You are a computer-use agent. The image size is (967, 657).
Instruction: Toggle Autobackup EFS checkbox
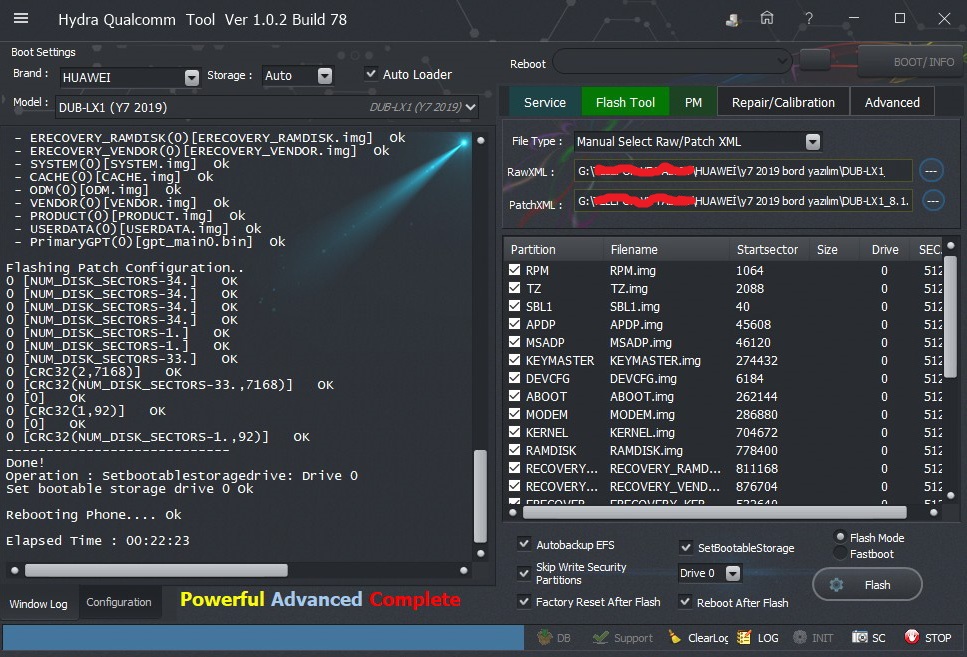tap(524, 543)
